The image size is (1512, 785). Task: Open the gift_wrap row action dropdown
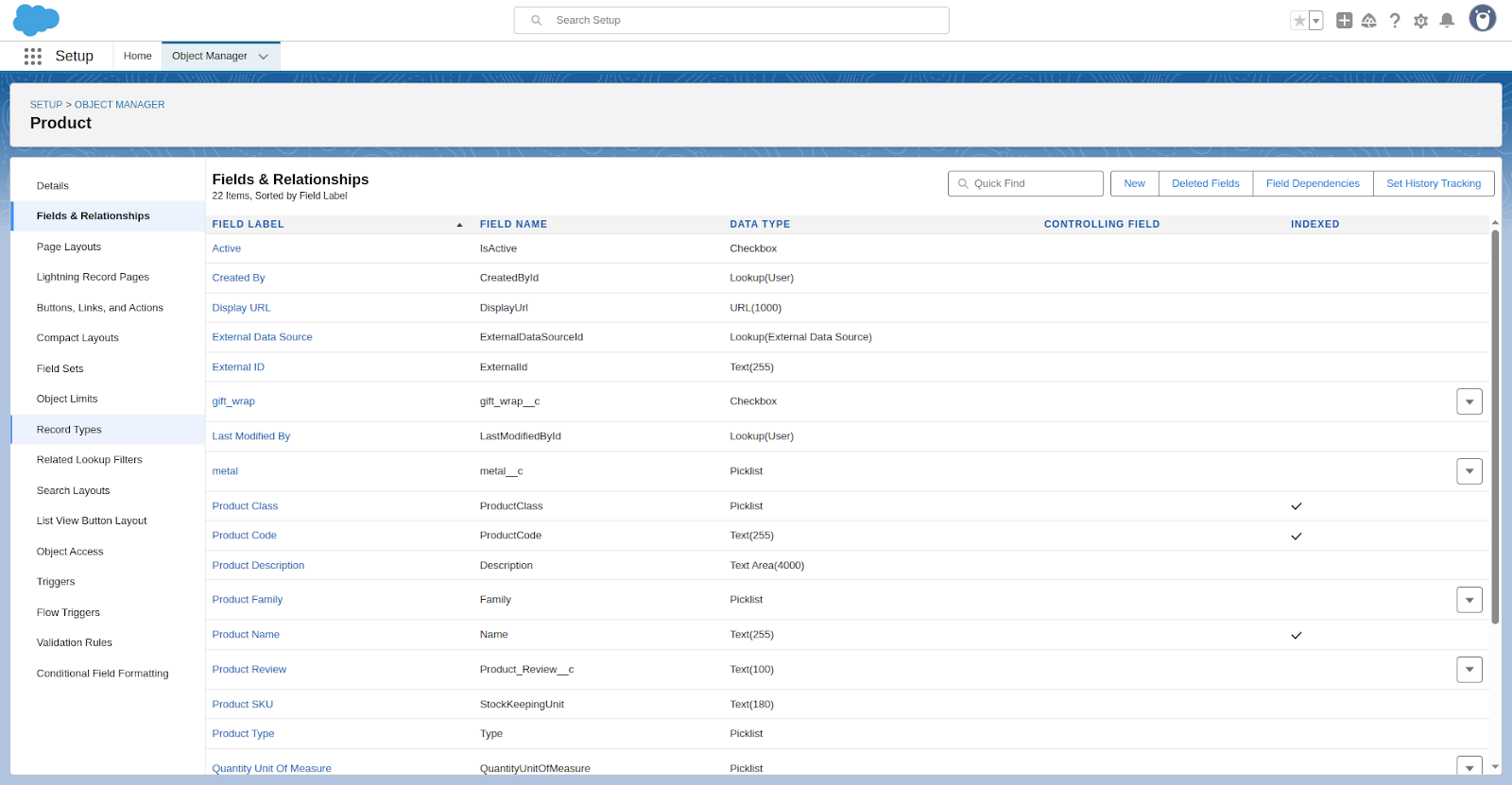[x=1469, y=401]
